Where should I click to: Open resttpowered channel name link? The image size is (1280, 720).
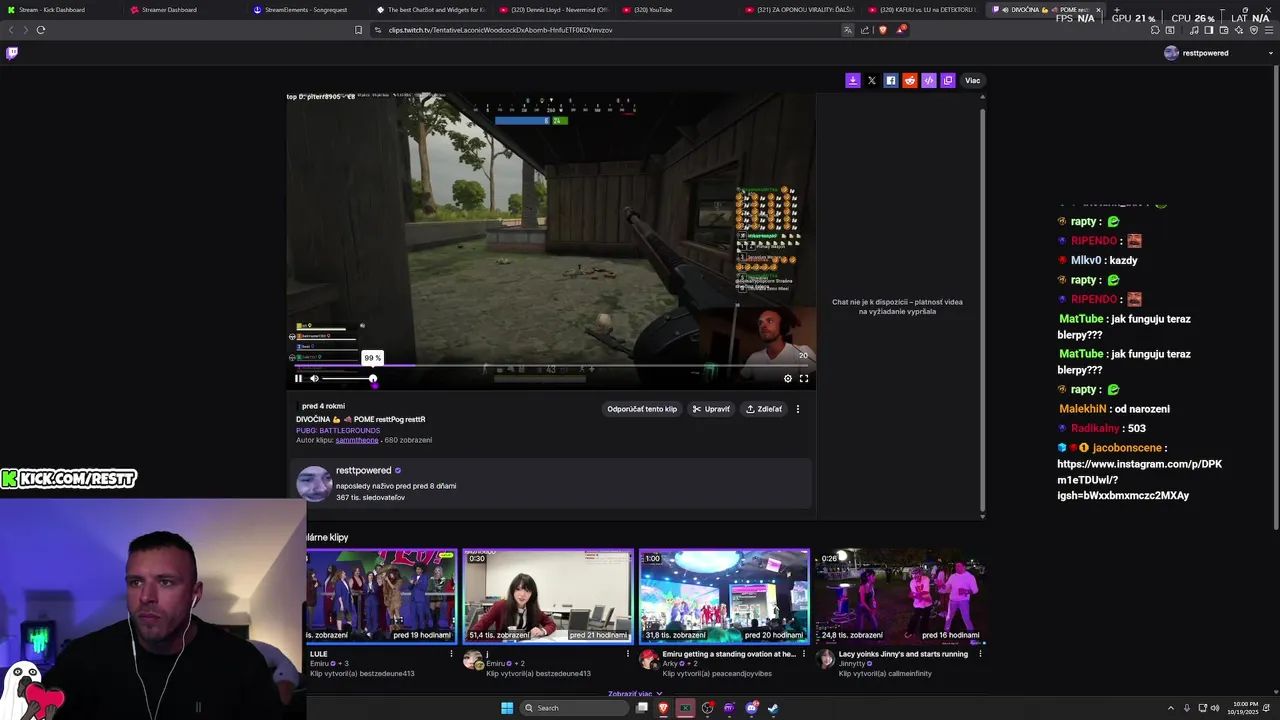363,470
